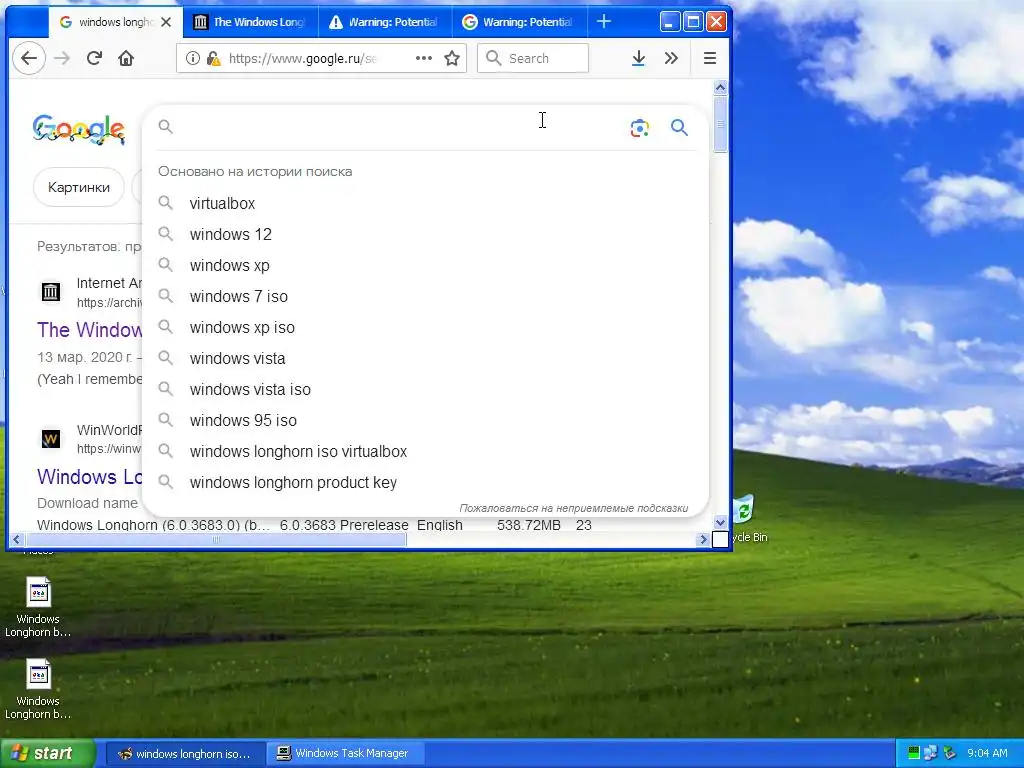Show site information icon in address bar
The image size is (1024, 768).
193,58
